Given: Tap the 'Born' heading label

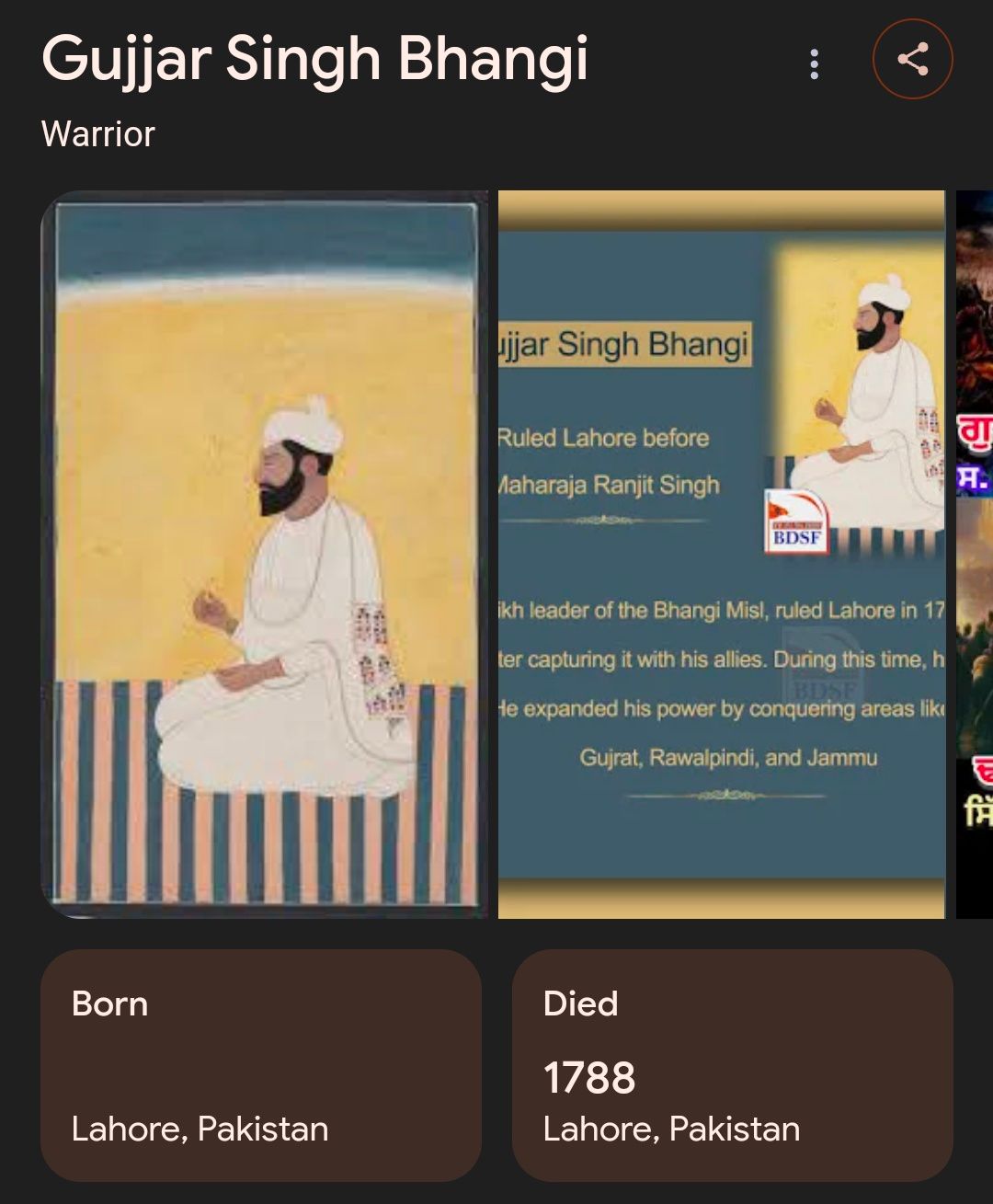Looking at the screenshot, I should [109, 1003].
